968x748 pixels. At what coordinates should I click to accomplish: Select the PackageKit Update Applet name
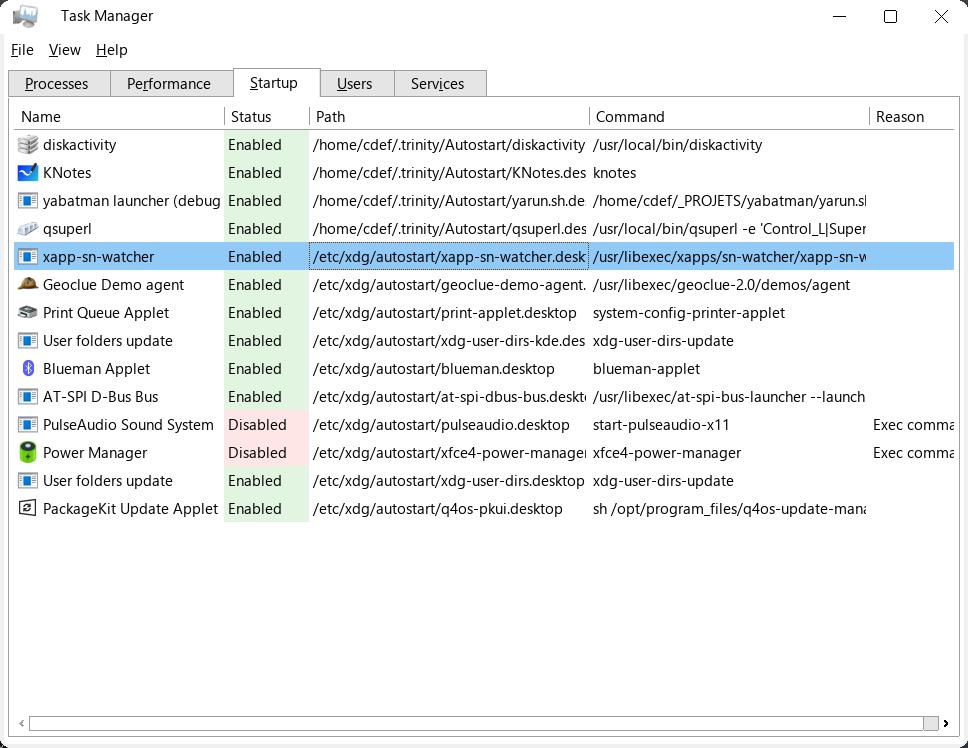tap(130, 509)
